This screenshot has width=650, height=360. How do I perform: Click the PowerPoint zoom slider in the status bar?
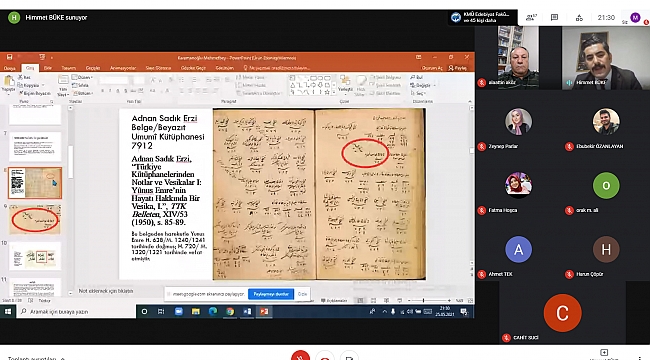pyautogui.click(x=429, y=300)
